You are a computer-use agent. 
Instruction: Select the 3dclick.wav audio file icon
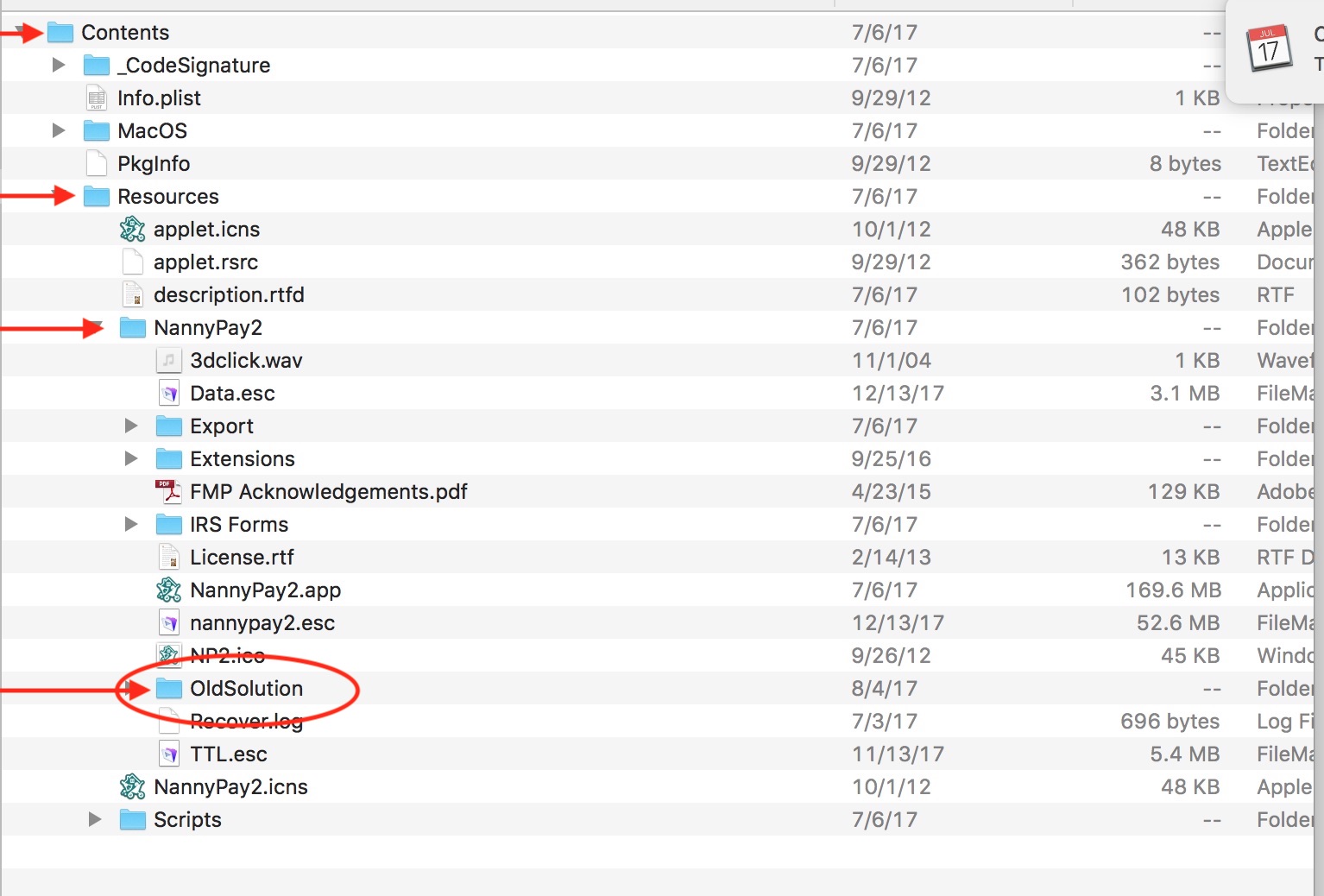click(x=169, y=361)
